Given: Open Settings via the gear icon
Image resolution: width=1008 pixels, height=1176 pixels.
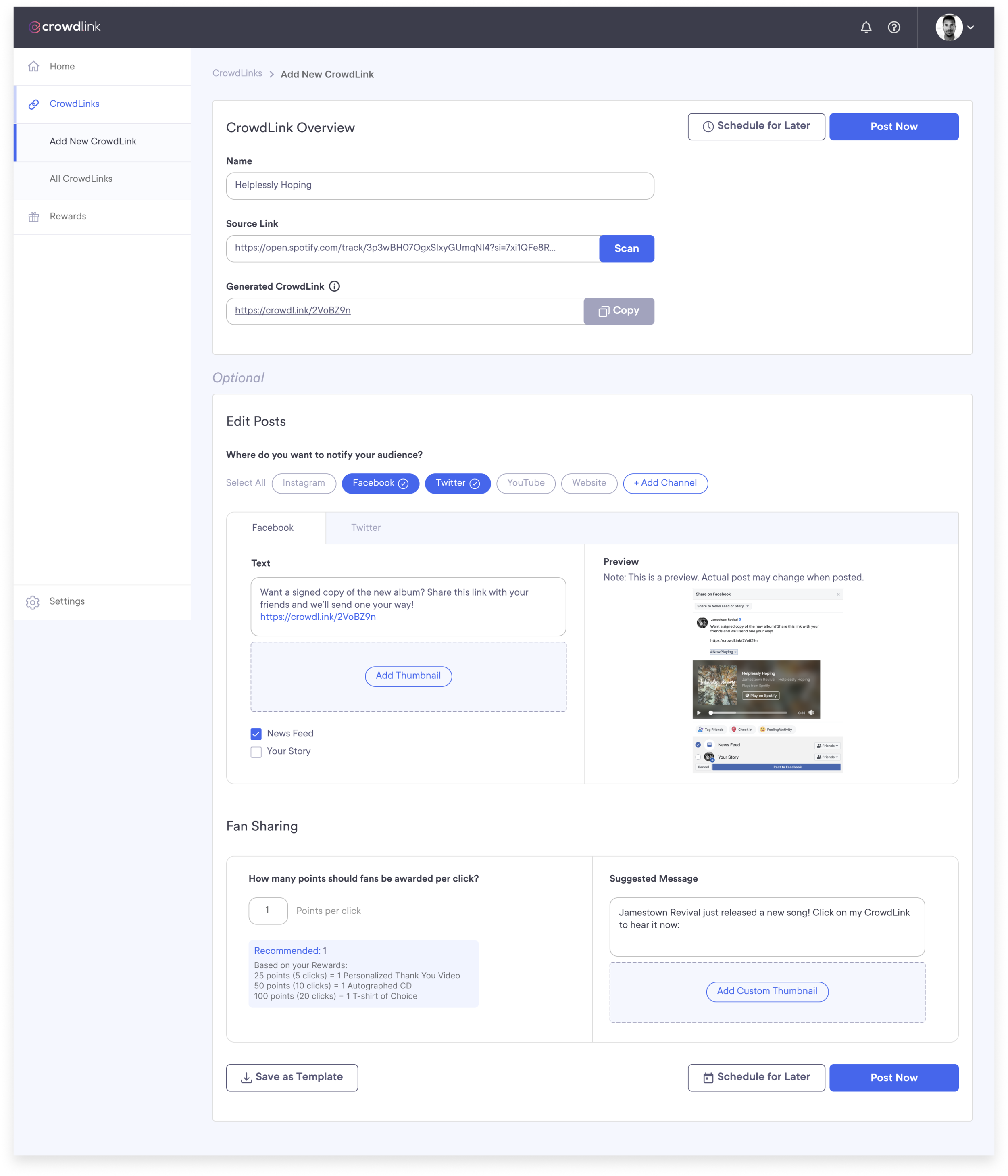Looking at the screenshot, I should 33,602.
